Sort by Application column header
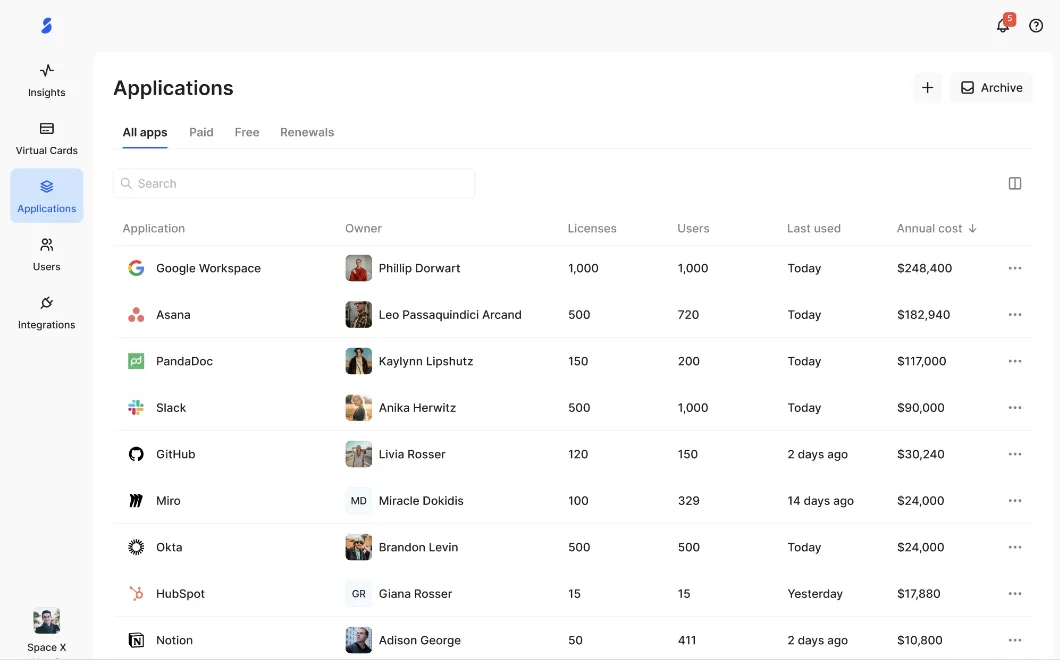 click(x=153, y=229)
